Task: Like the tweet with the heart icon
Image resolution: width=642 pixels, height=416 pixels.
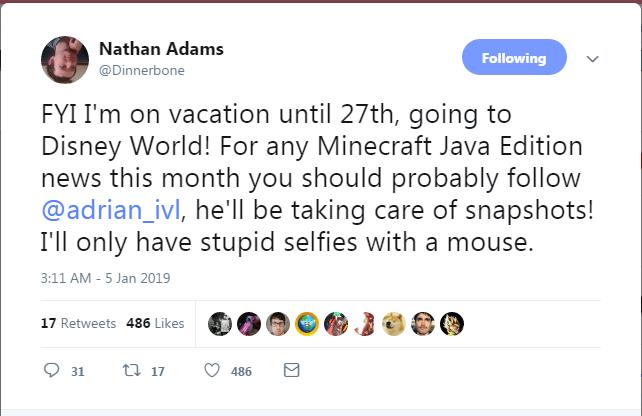Action: (x=212, y=371)
